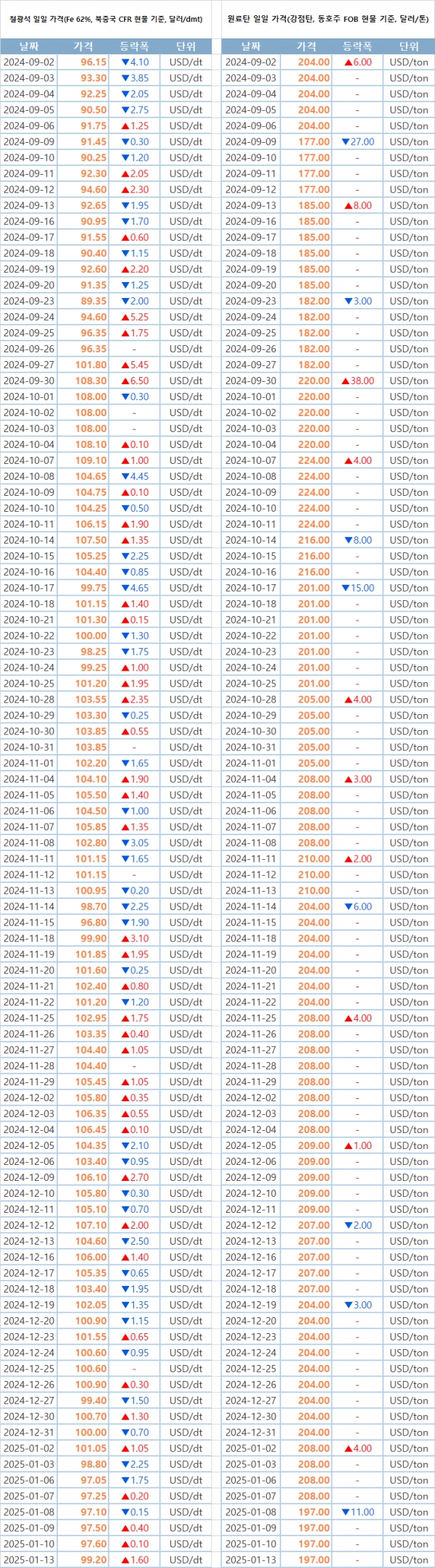
Task: Click the 가격 header in the coking coal table
Action: click(307, 46)
